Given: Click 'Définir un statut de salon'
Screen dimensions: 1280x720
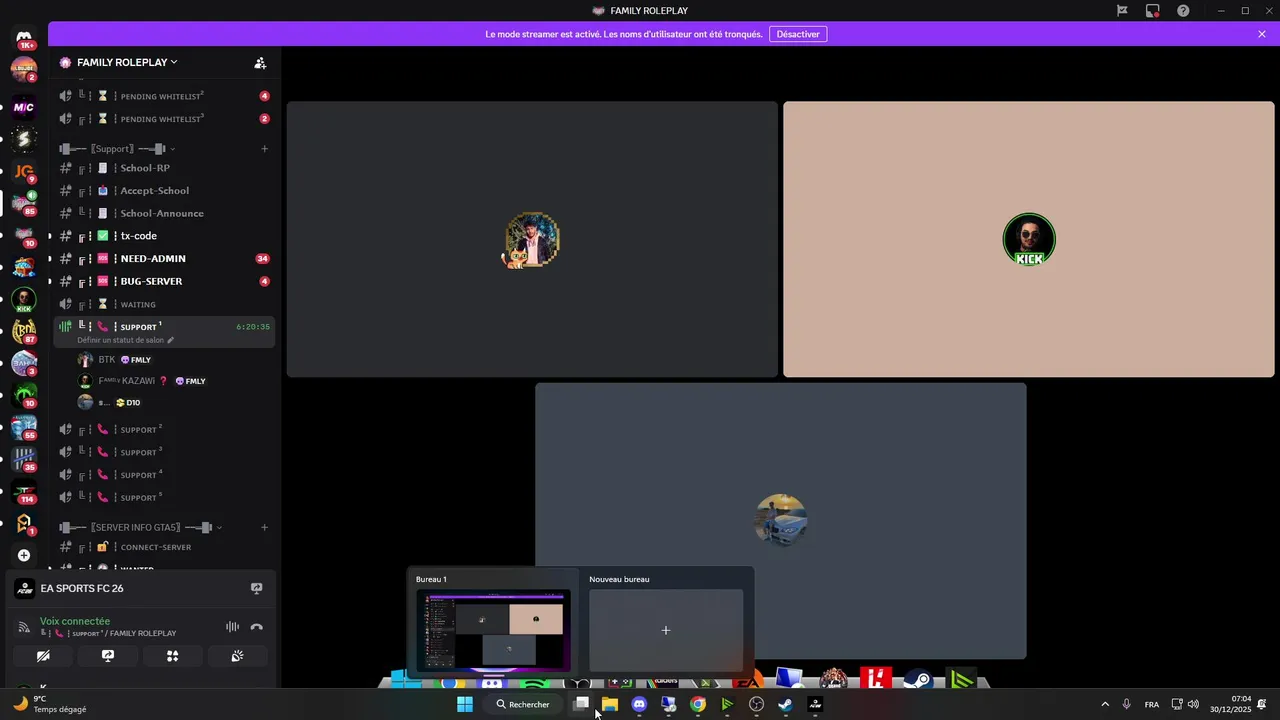Looking at the screenshot, I should click(125, 340).
